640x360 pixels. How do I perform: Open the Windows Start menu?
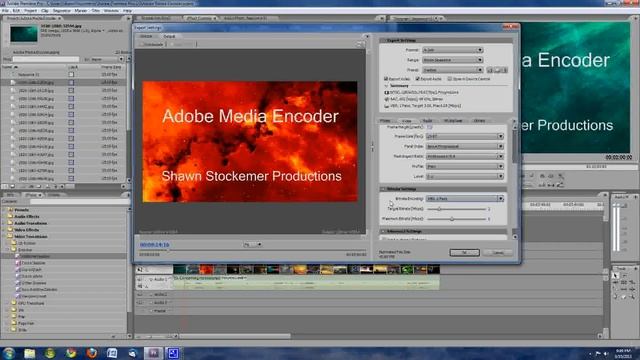pos(9,353)
